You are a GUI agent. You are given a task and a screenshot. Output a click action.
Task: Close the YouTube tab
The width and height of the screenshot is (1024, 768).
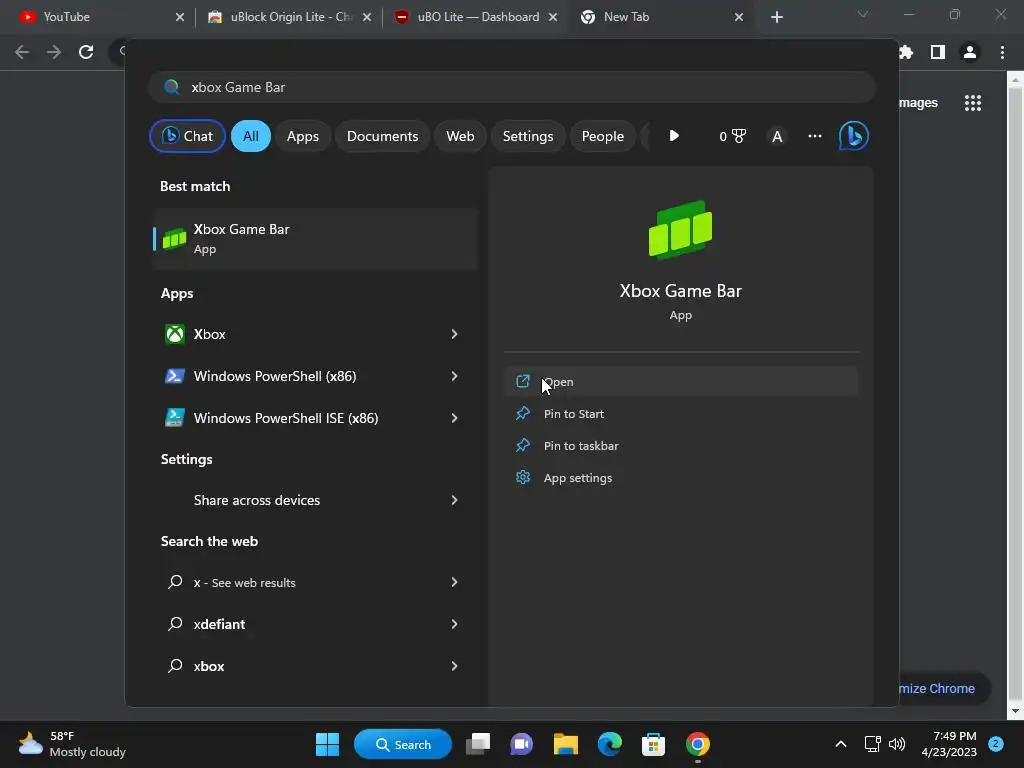click(x=180, y=17)
